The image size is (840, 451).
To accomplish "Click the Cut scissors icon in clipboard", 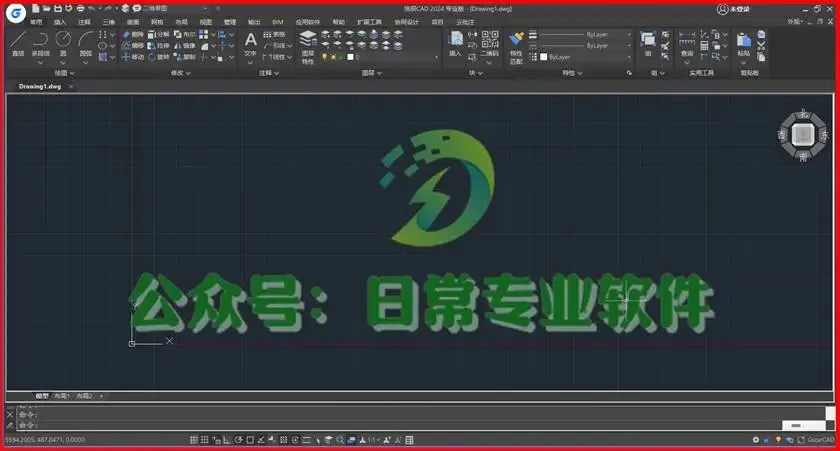I will (761, 46).
